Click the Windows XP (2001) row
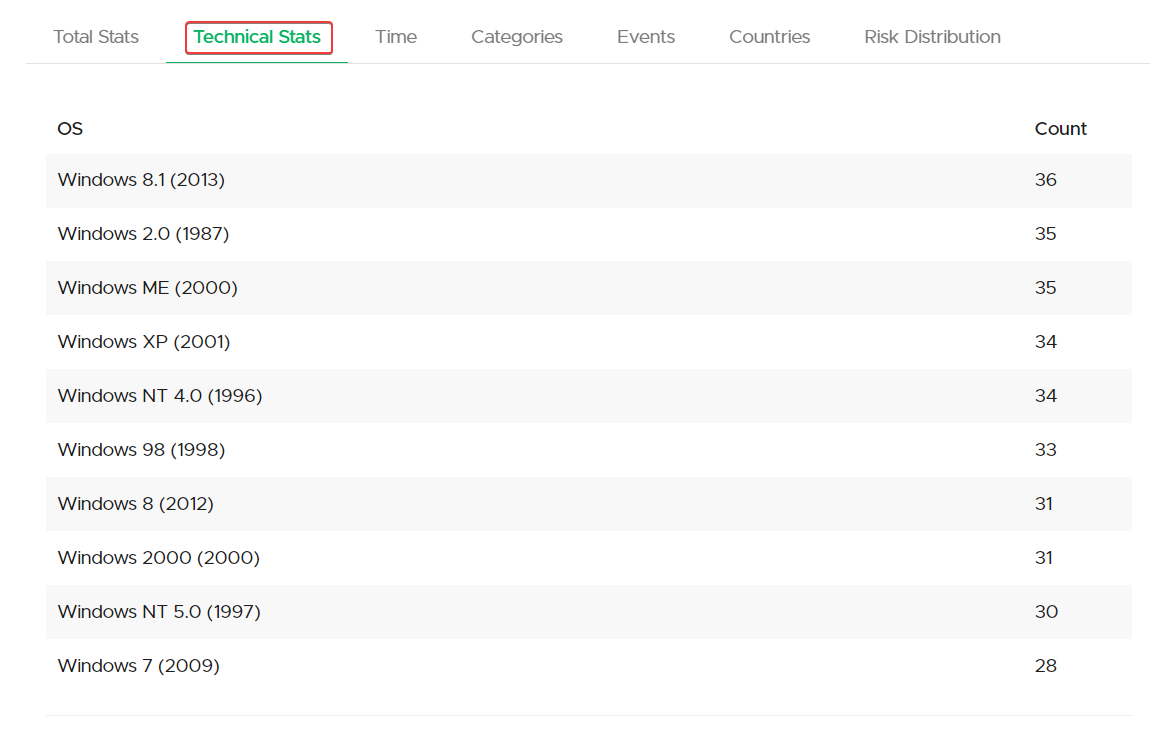The width and height of the screenshot is (1150, 738). (x=144, y=342)
